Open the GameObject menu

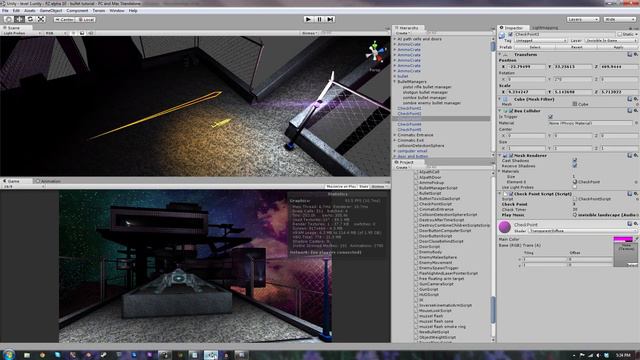pos(51,11)
